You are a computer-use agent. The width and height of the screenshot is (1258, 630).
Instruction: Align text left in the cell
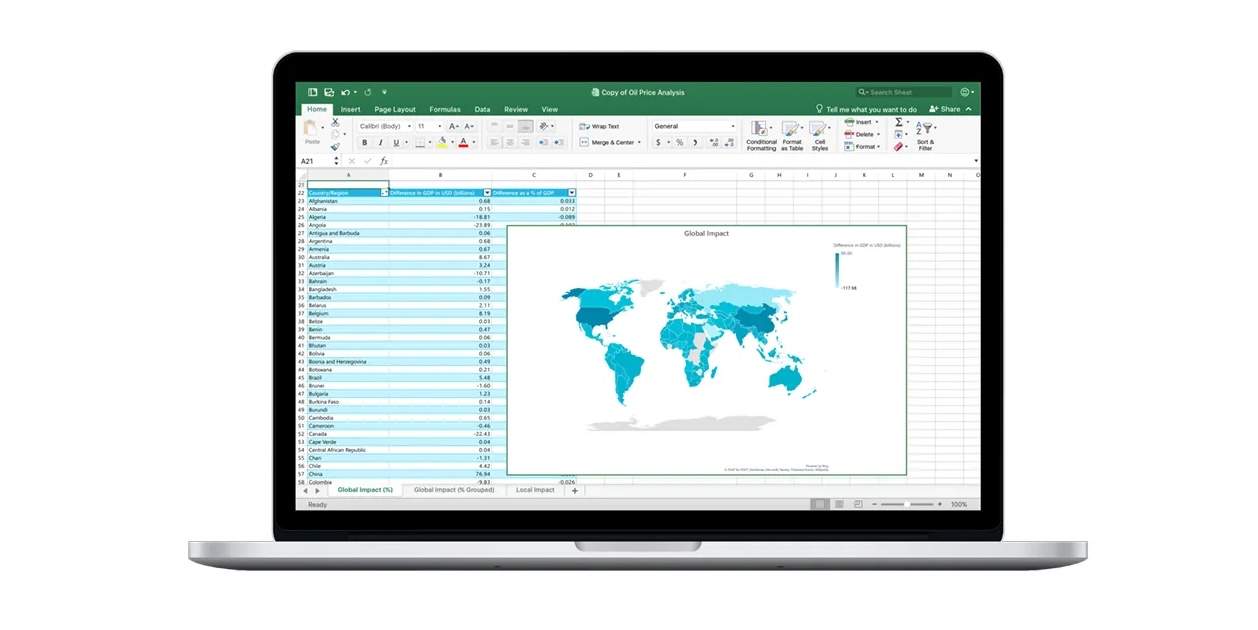pos(494,143)
